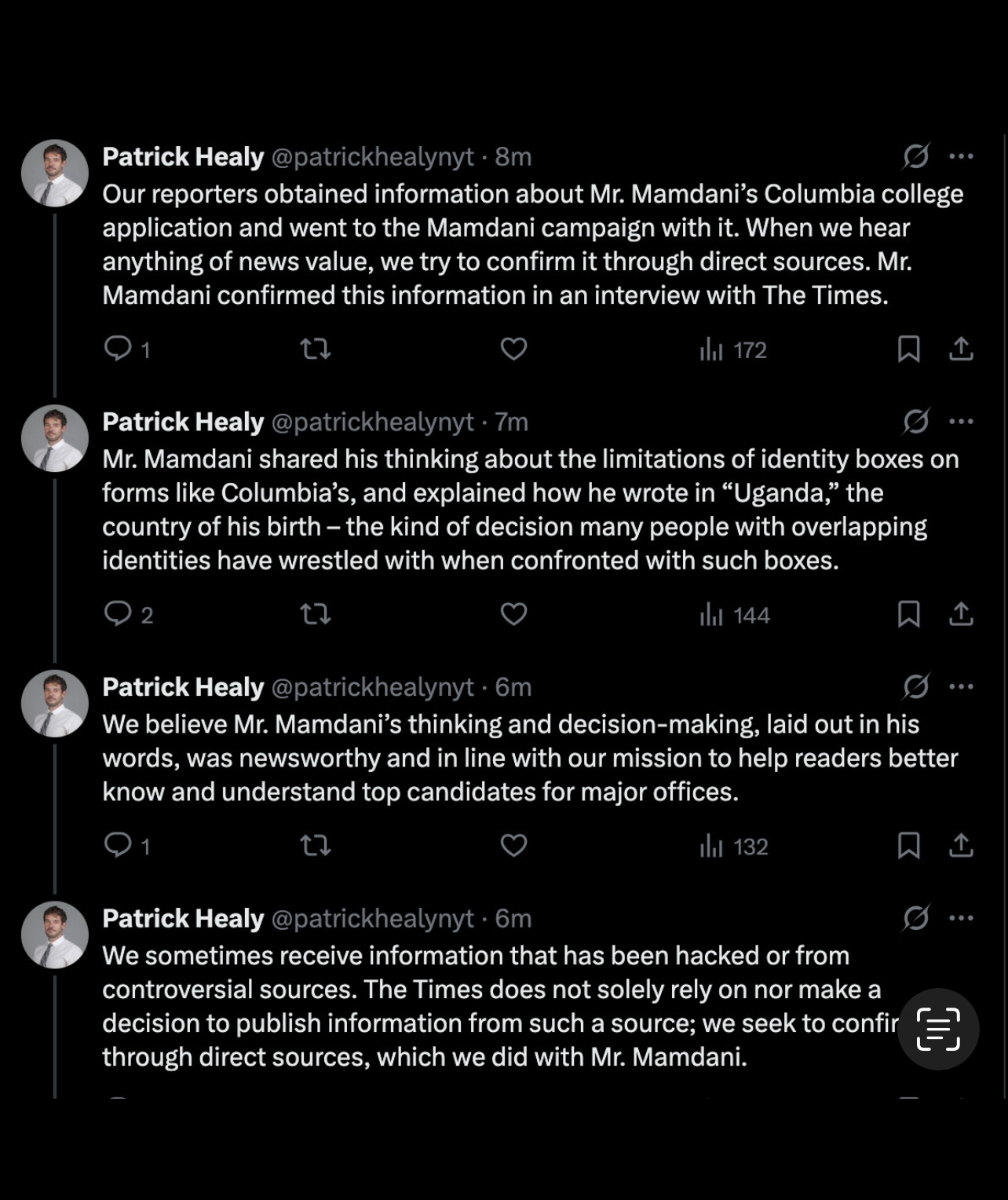Share the tweet with 172 views

pos(961,348)
